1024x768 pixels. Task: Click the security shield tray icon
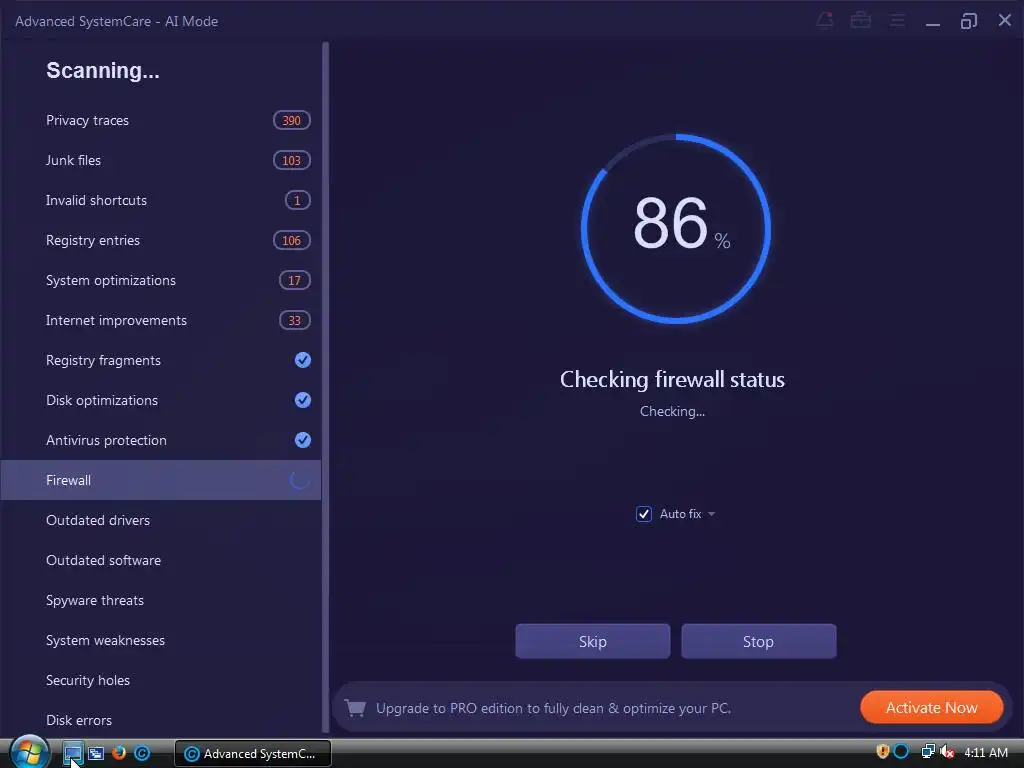click(x=882, y=752)
